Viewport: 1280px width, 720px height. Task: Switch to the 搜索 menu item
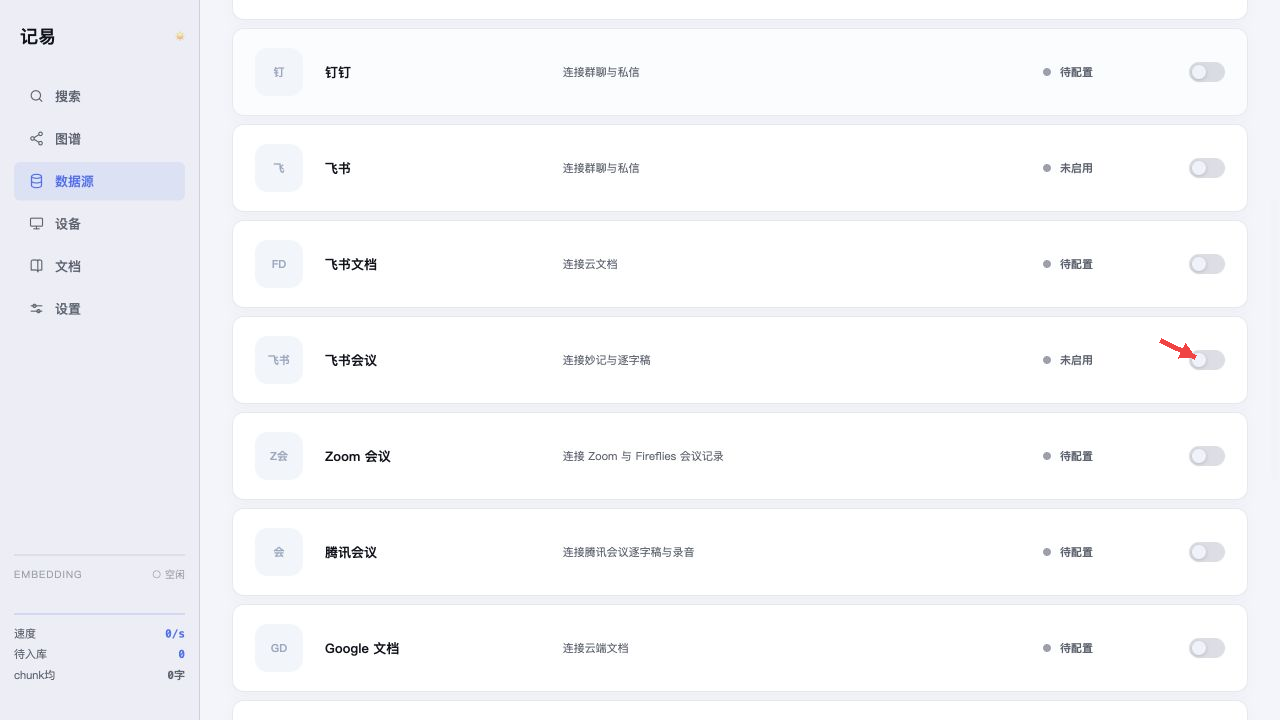point(99,96)
